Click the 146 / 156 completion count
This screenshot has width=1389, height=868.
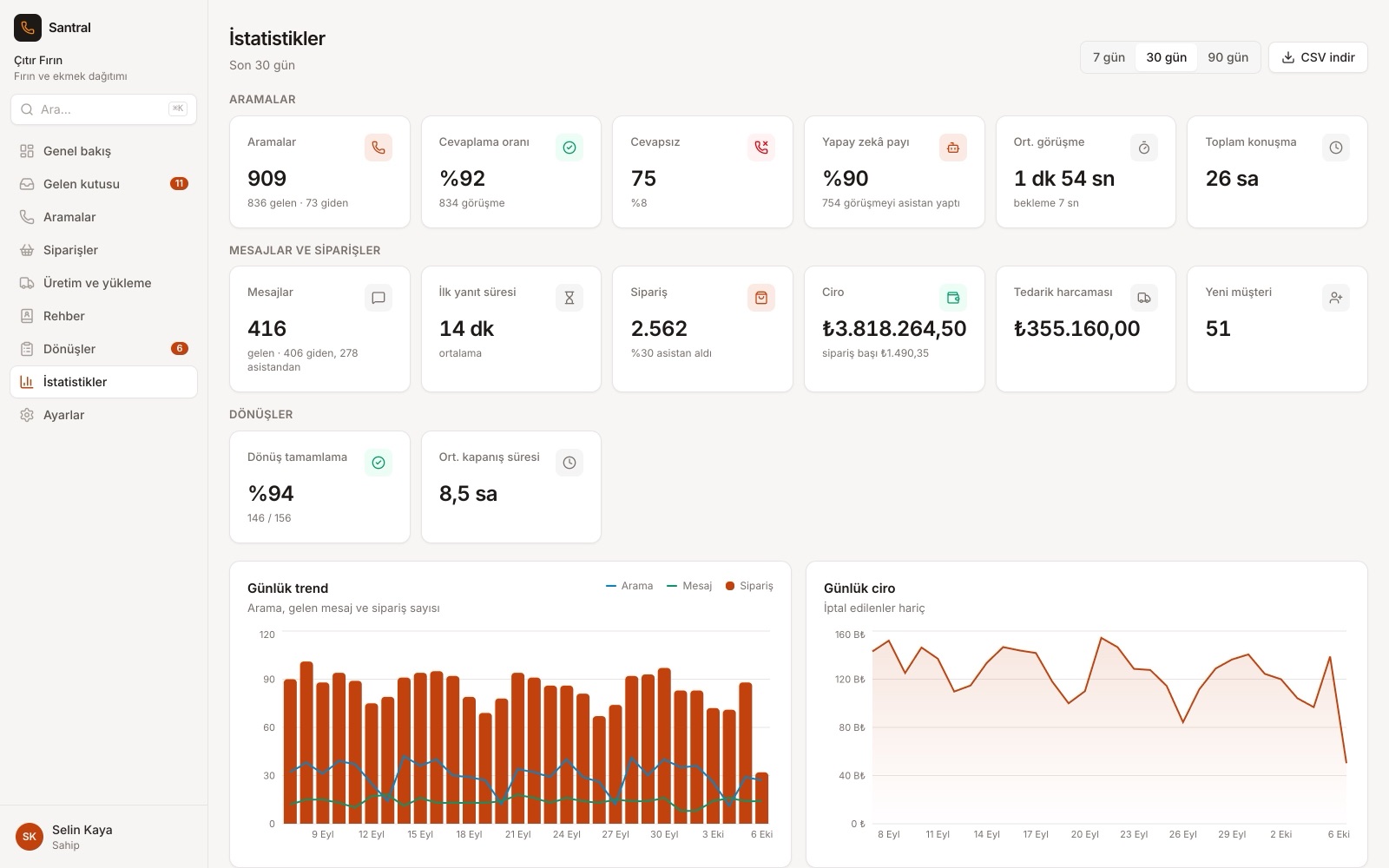pos(269,518)
